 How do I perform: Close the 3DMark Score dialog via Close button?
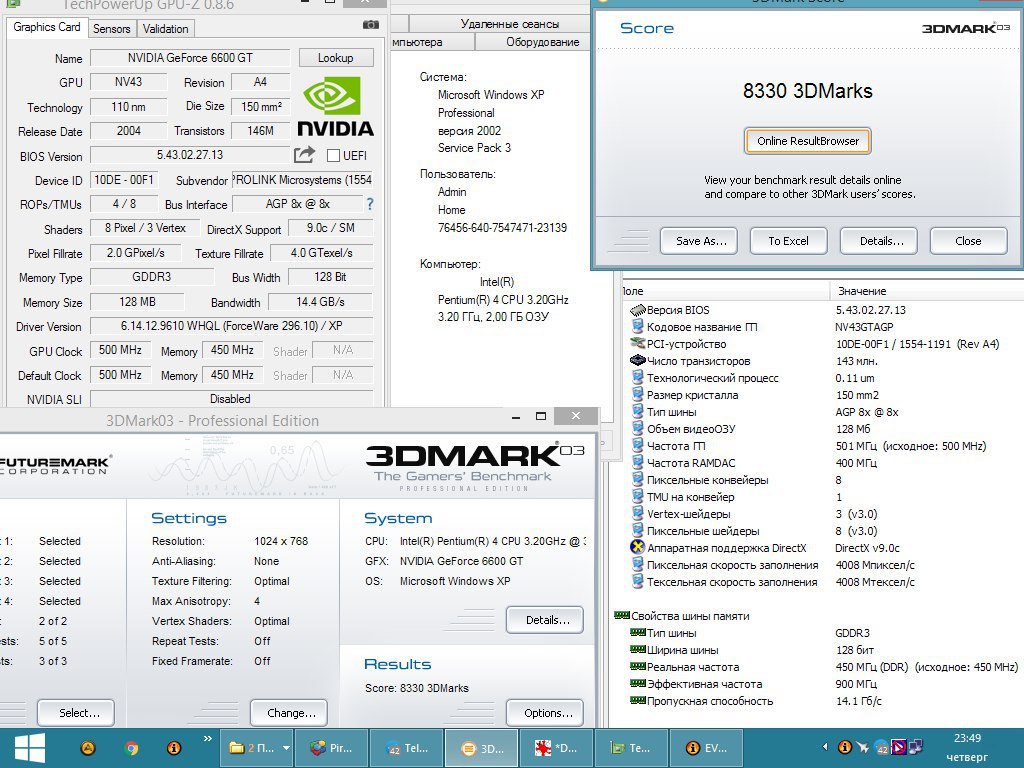coord(968,241)
